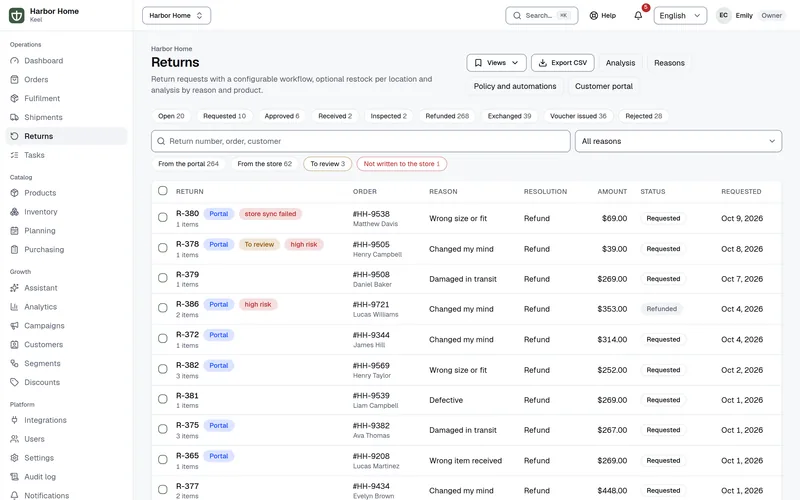Open the English language dropdown
800x500 pixels.
tap(680, 15)
